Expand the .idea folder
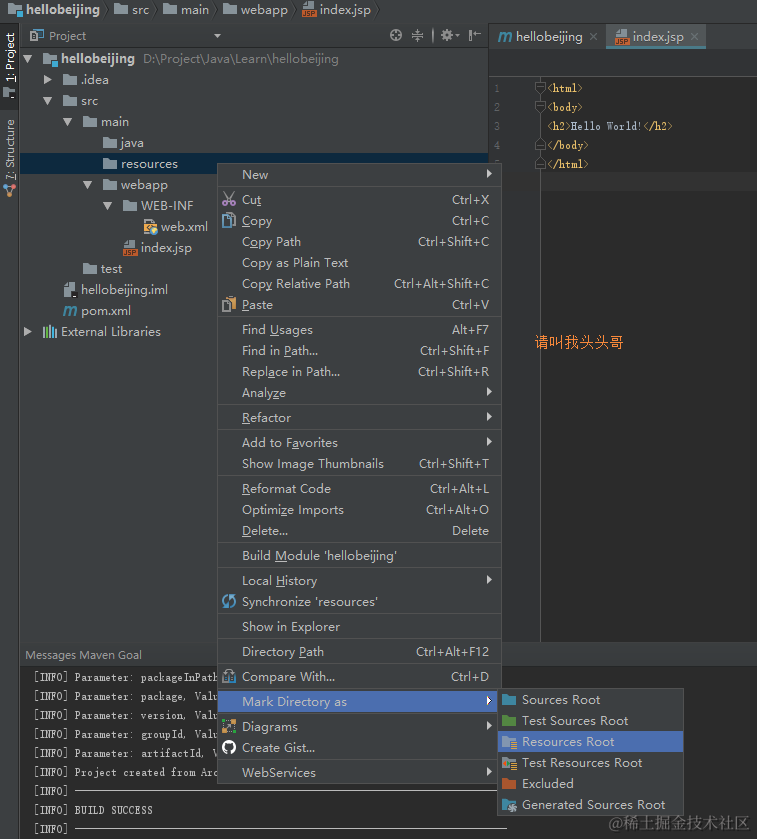 [x=48, y=80]
